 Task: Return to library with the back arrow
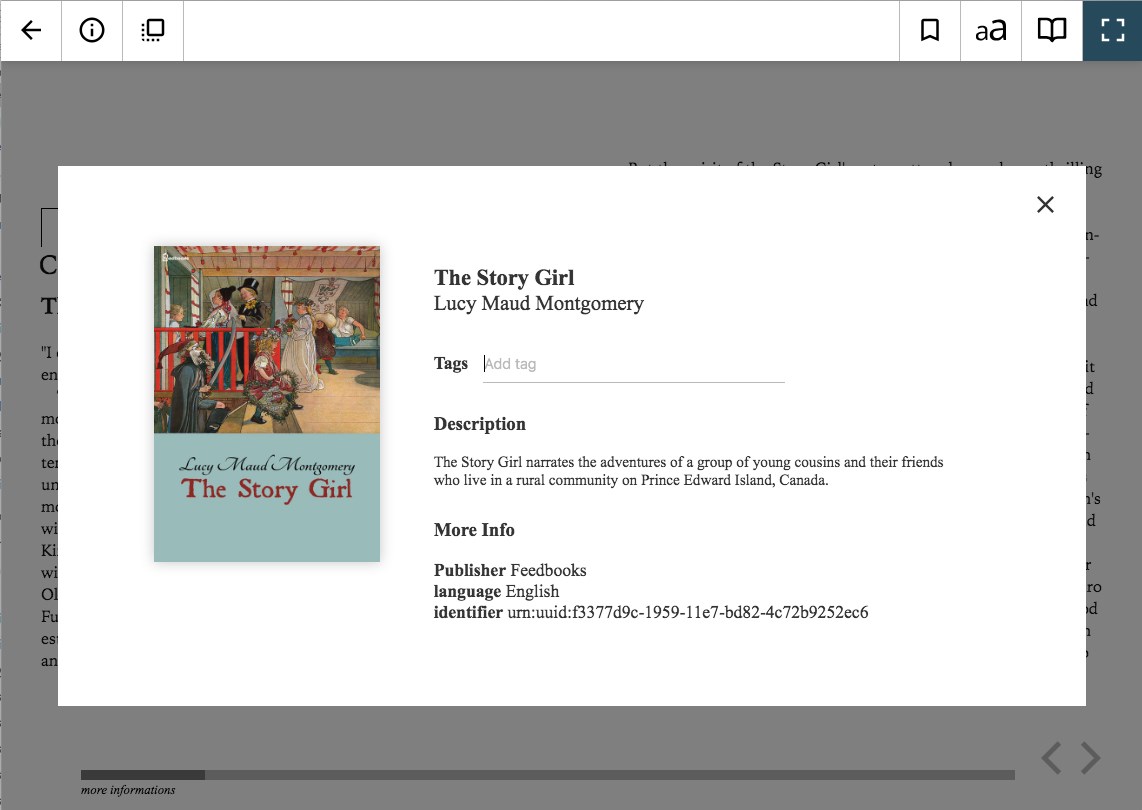(31, 30)
